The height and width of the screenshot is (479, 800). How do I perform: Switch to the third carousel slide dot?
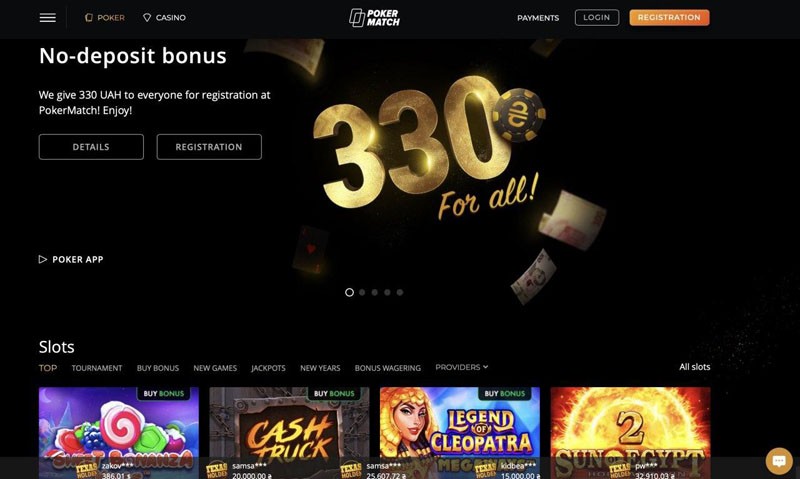375,292
